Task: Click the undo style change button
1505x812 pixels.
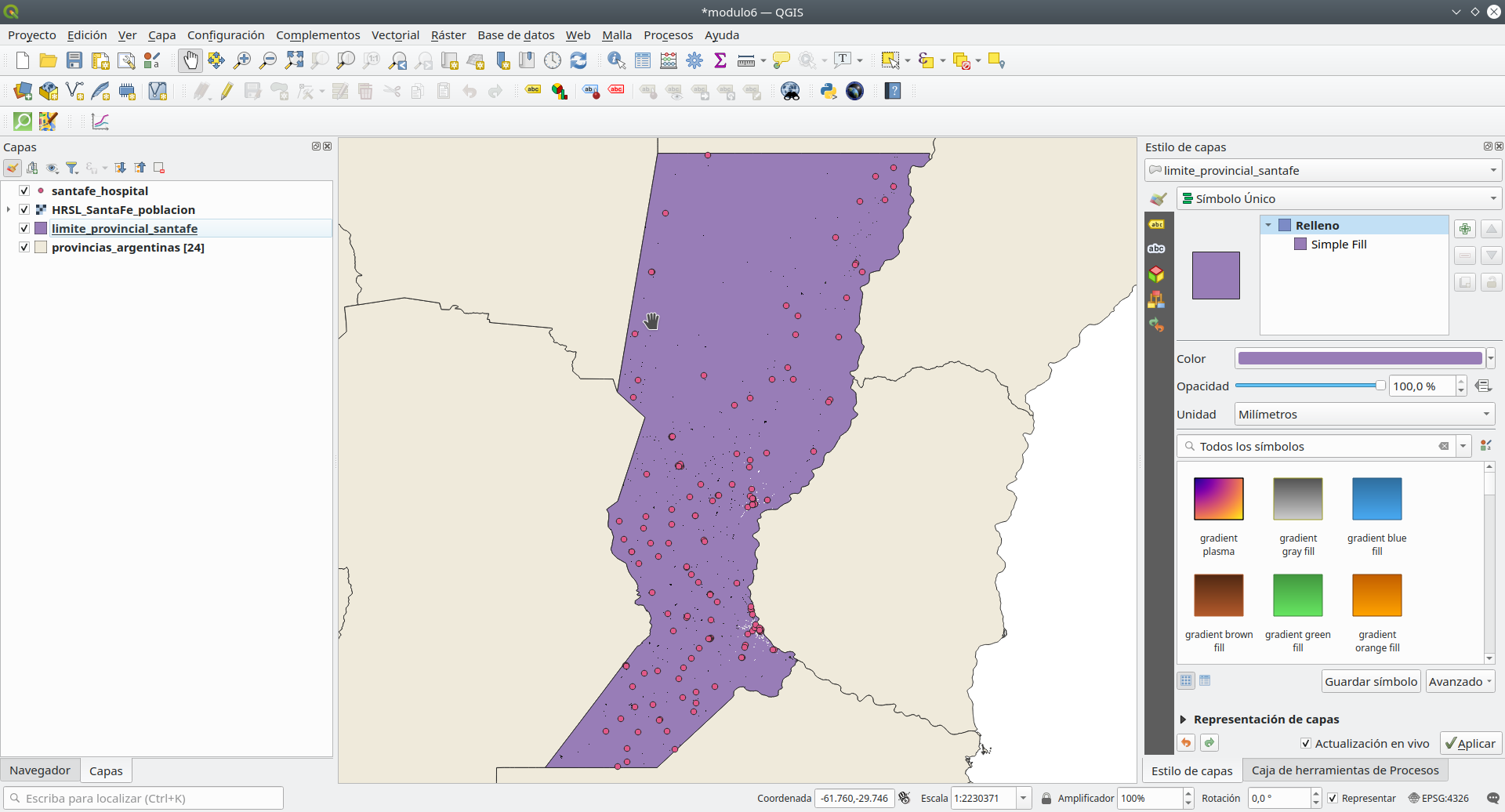Action: (x=1186, y=742)
